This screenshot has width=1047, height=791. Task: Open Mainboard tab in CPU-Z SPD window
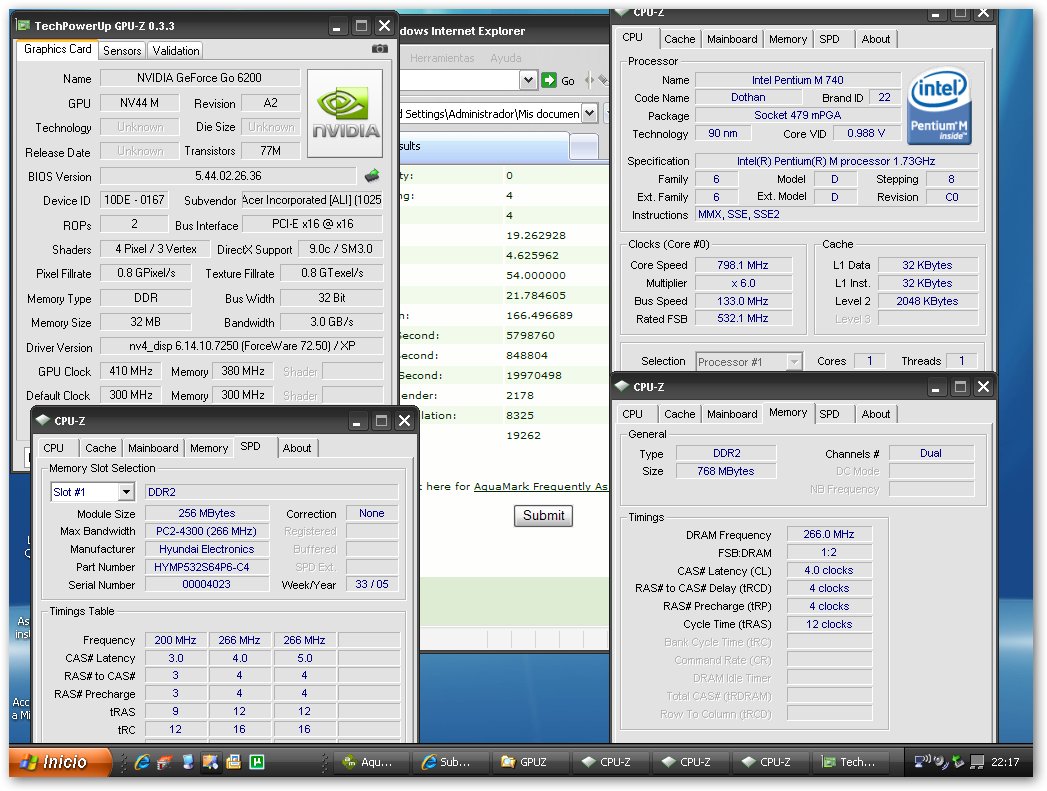click(x=153, y=448)
